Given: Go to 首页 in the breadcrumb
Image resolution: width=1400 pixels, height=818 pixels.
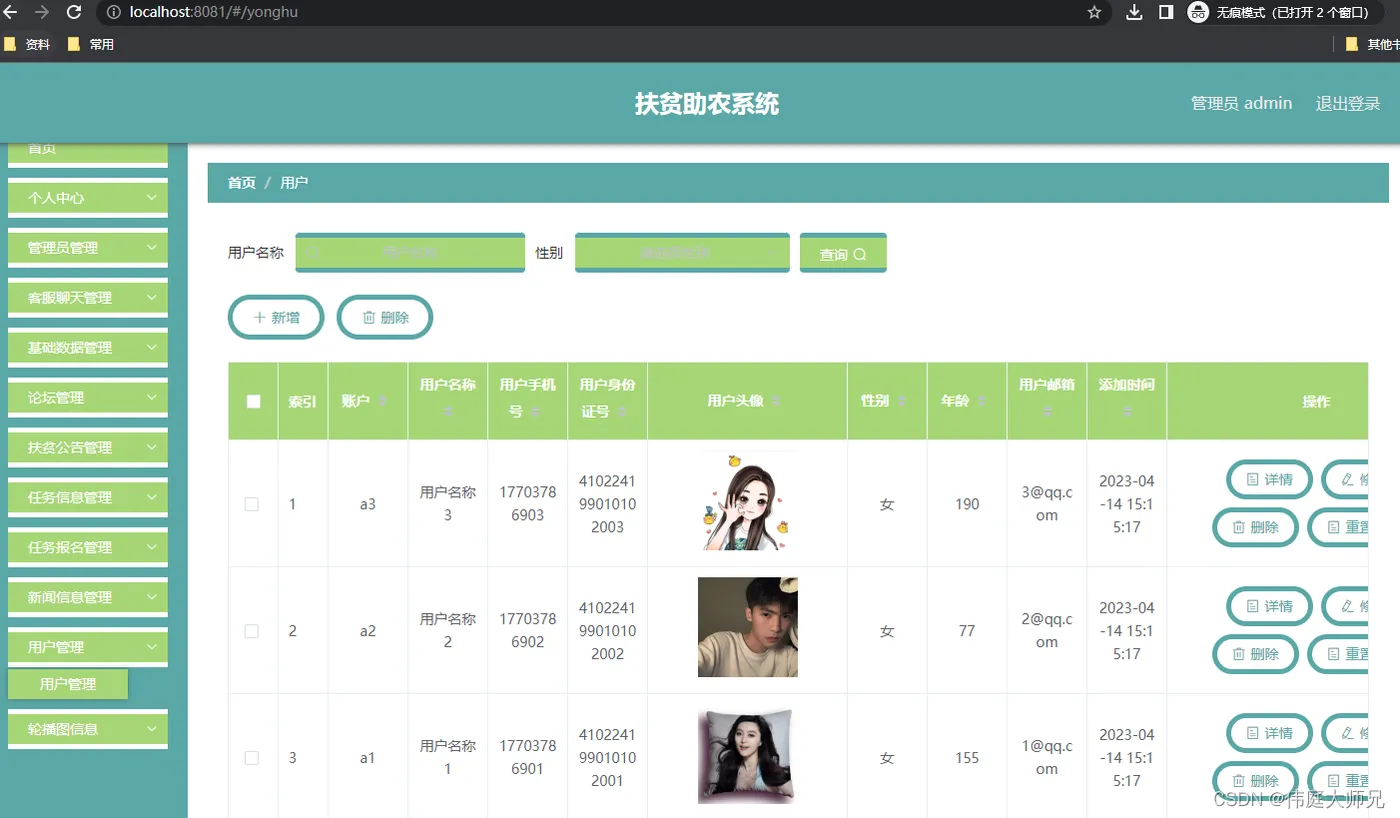Looking at the screenshot, I should click(242, 183).
